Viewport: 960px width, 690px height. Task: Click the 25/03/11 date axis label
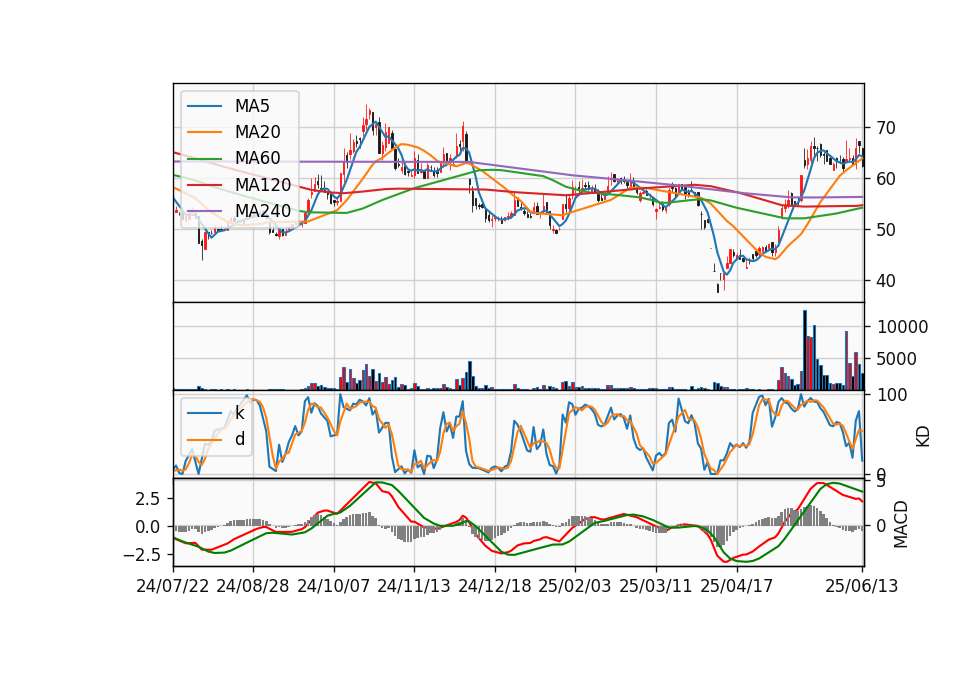pyautogui.click(x=656, y=586)
